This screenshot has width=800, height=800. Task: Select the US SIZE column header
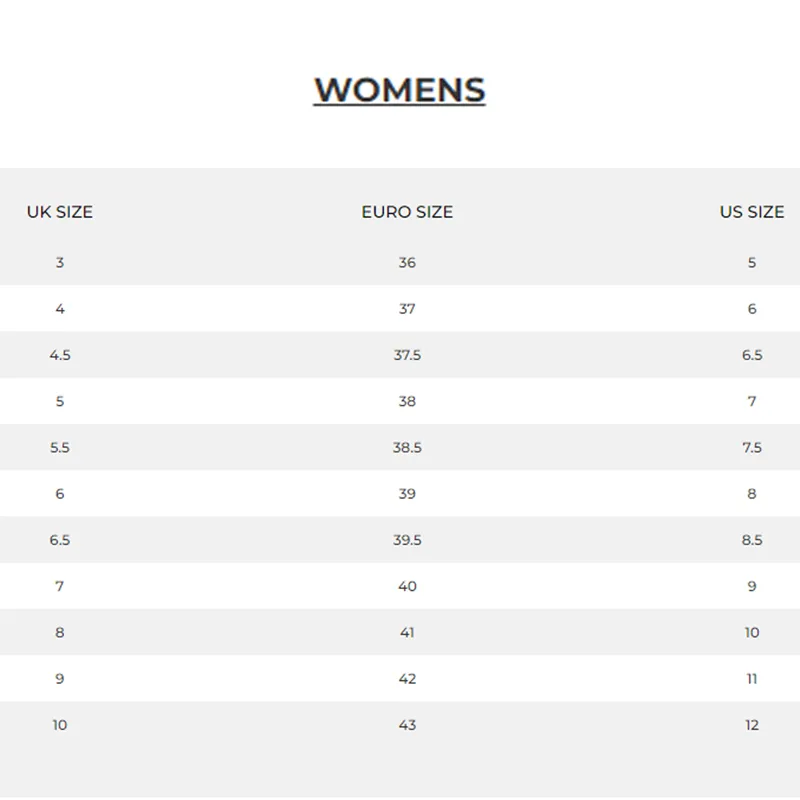(752, 212)
